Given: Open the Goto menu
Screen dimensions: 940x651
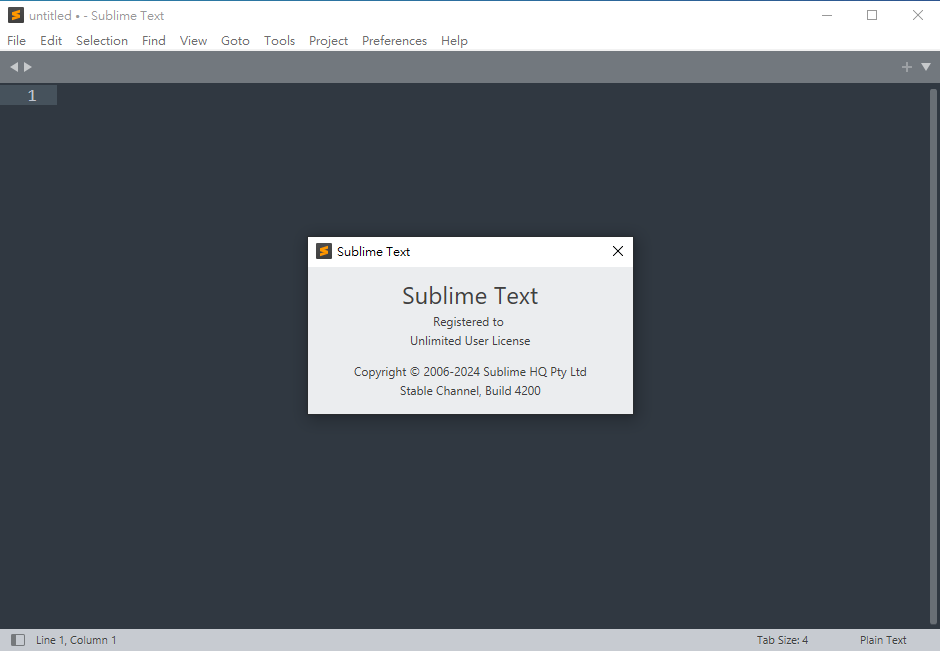Looking at the screenshot, I should [x=235, y=41].
